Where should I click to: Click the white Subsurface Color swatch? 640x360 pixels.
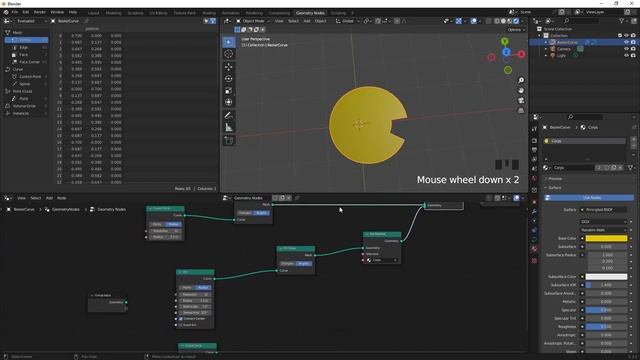pyautogui.click(x=606, y=277)
